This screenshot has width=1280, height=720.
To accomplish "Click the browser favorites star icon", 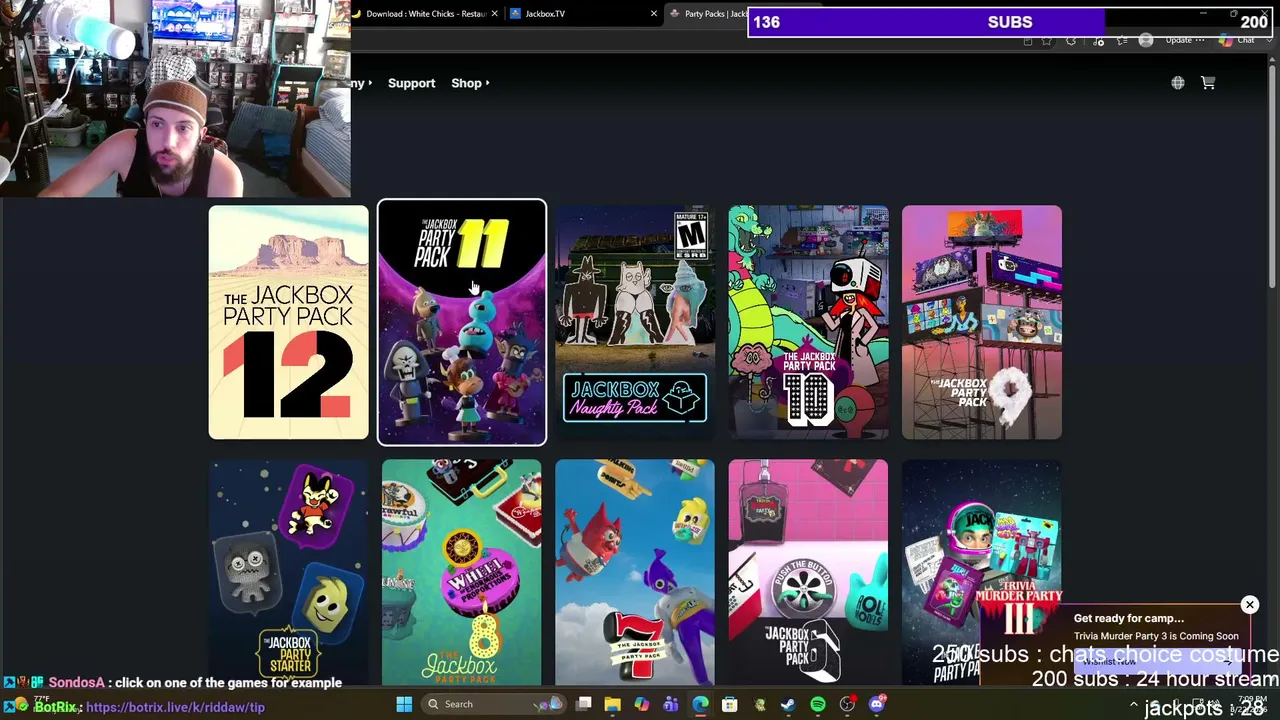I will pyautogui.click(x=1047, y=41).
